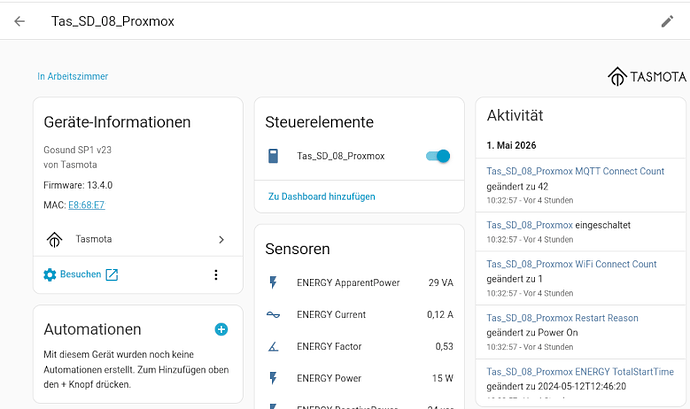Click Besuchen to visit the device

point(81,274)
